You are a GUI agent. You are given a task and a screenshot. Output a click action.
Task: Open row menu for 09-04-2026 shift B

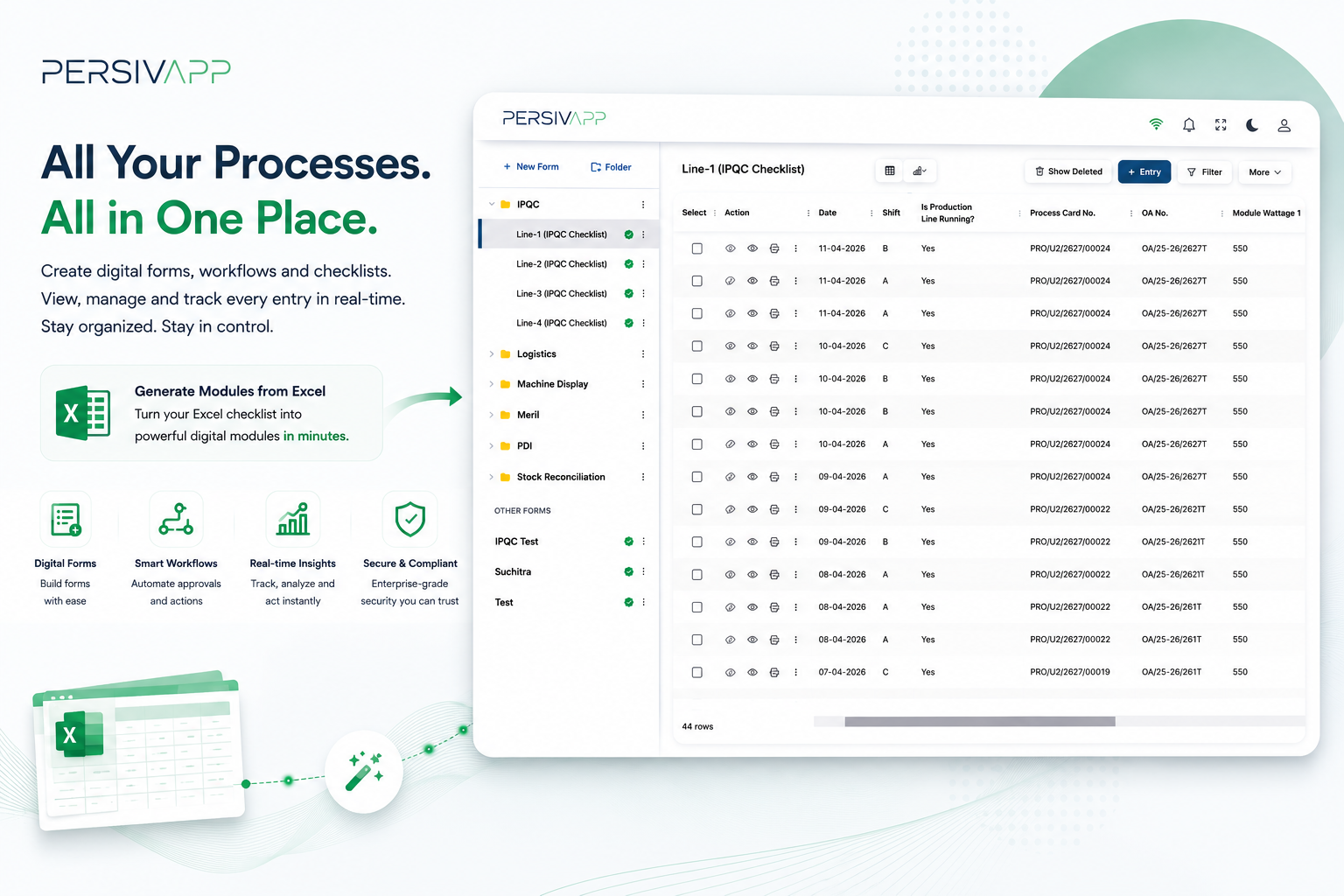795,542
